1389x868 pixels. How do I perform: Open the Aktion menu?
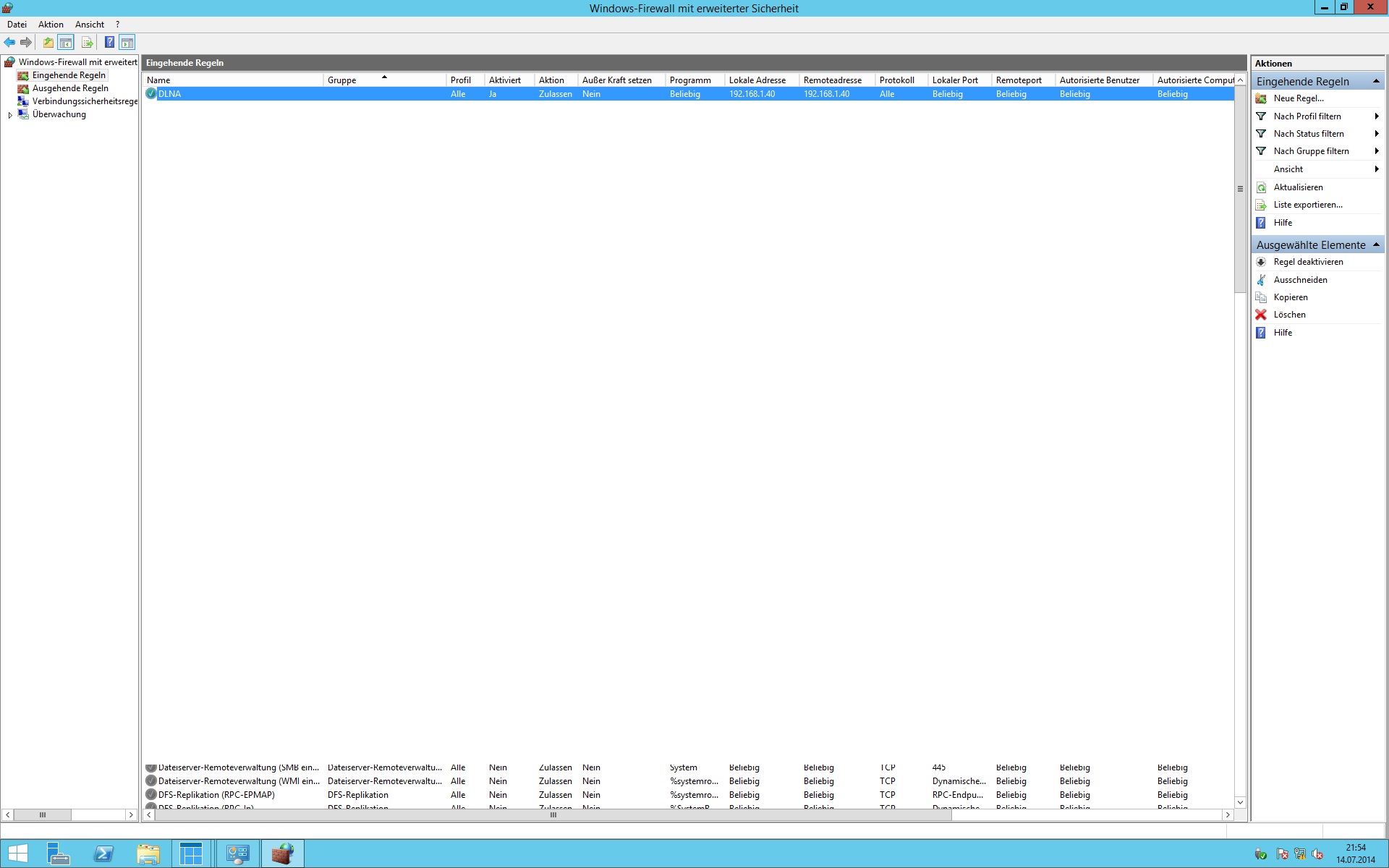pyautogui.click(x=50, y=24)
